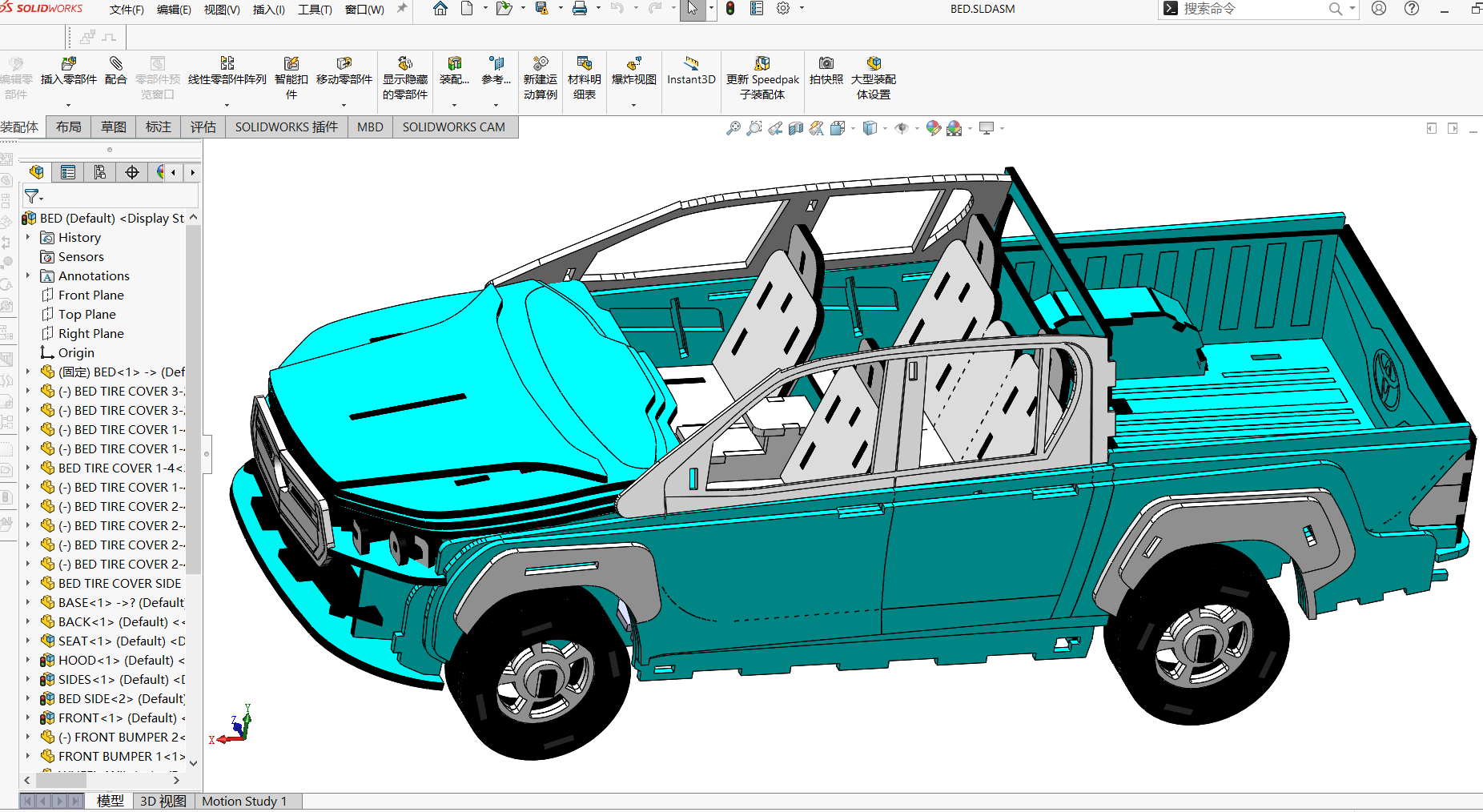The width and height of the screenshot is (1483, 812).
Task: Open the 工具(T) menu
Action: coord(315,10)
